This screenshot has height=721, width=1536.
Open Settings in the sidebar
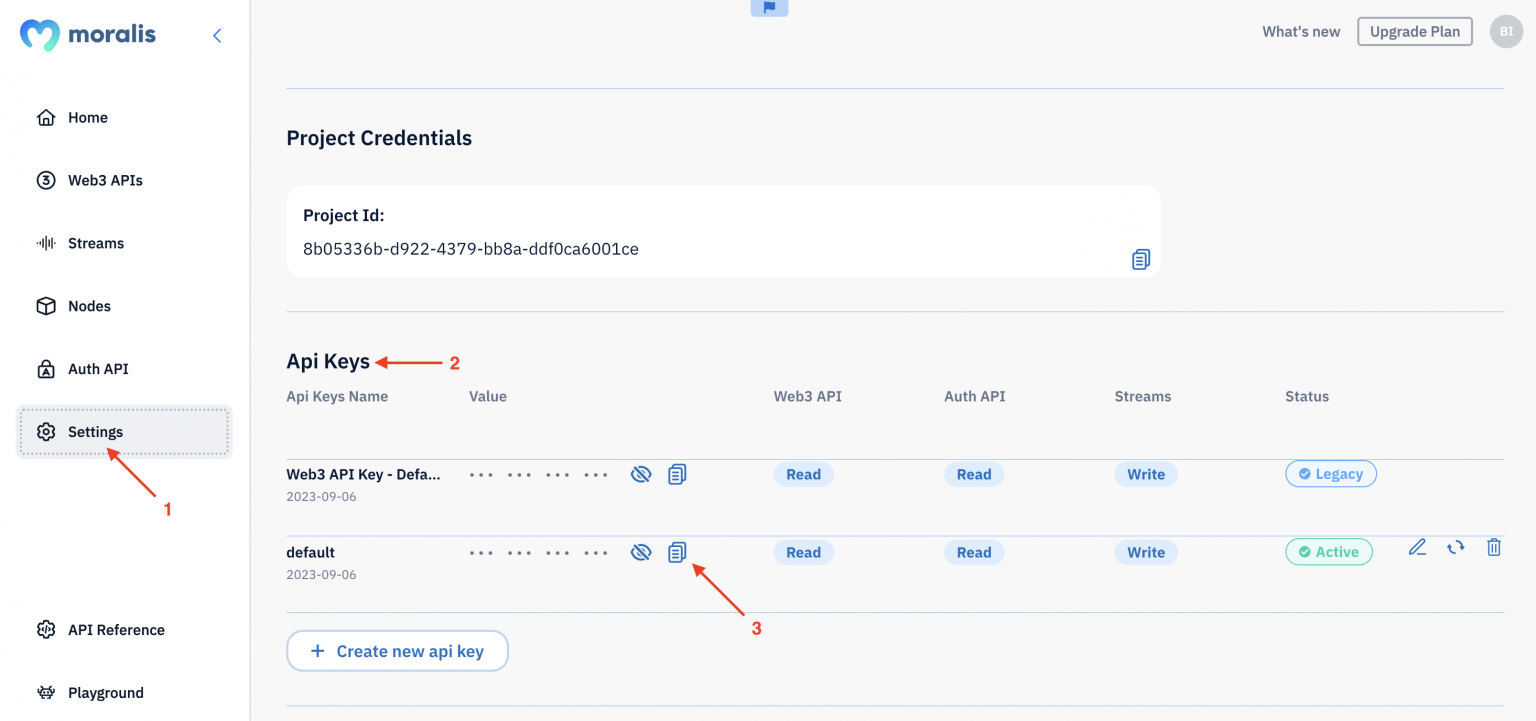coord(124,432)
